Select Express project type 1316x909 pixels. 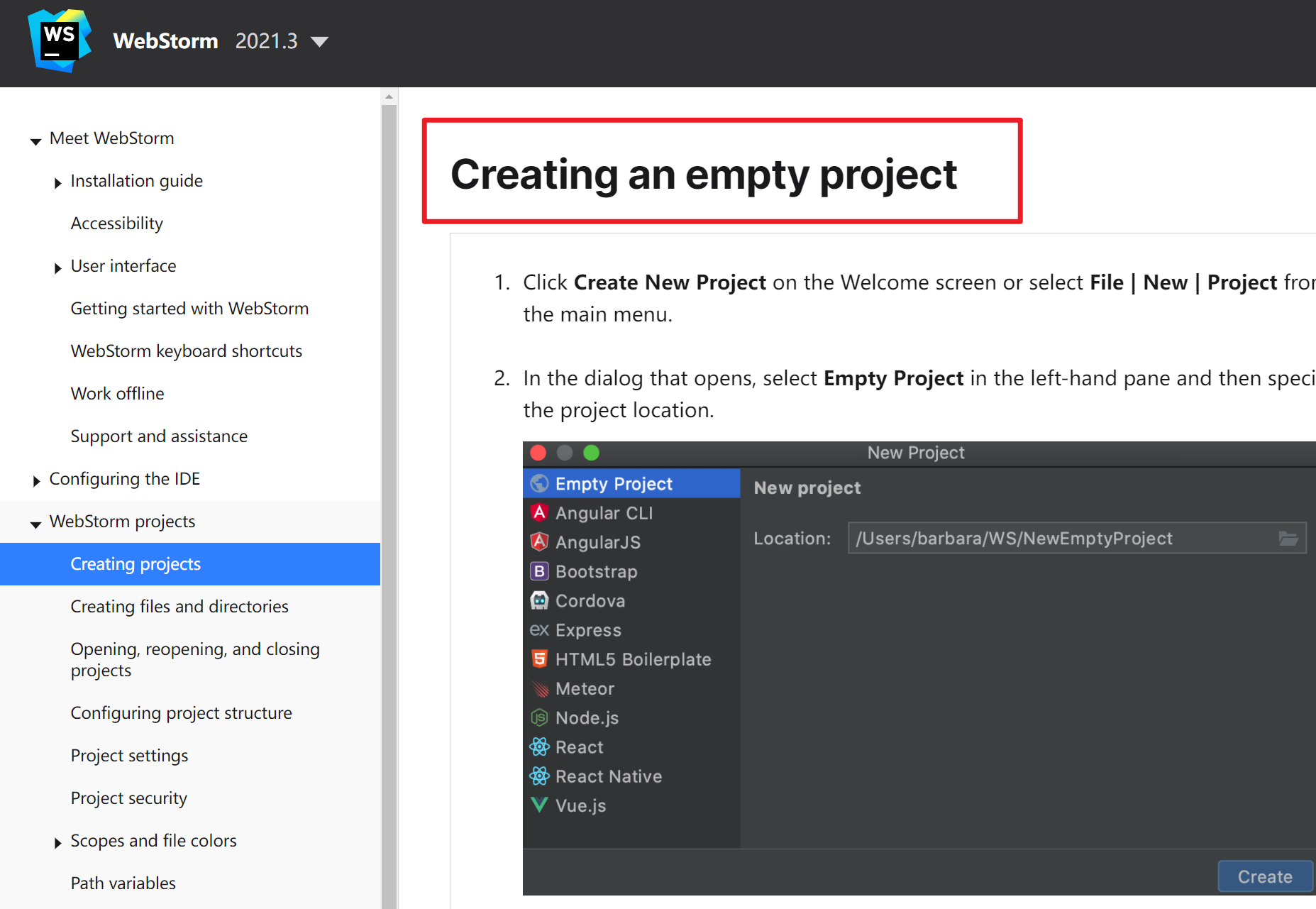631,629
